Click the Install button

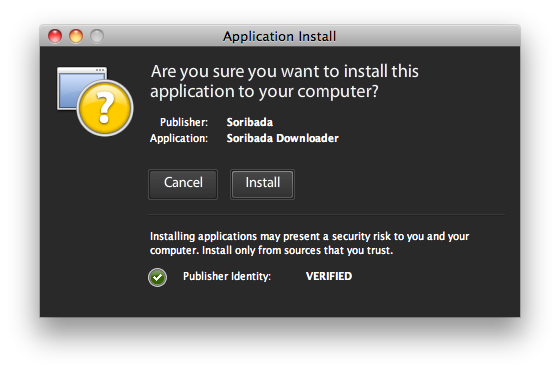(262, 184)
